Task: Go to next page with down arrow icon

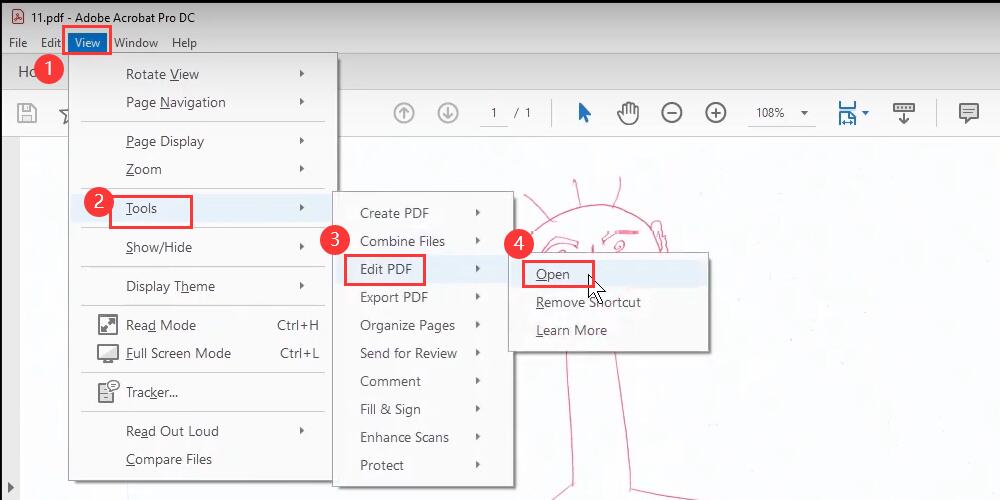Action: 448,113
